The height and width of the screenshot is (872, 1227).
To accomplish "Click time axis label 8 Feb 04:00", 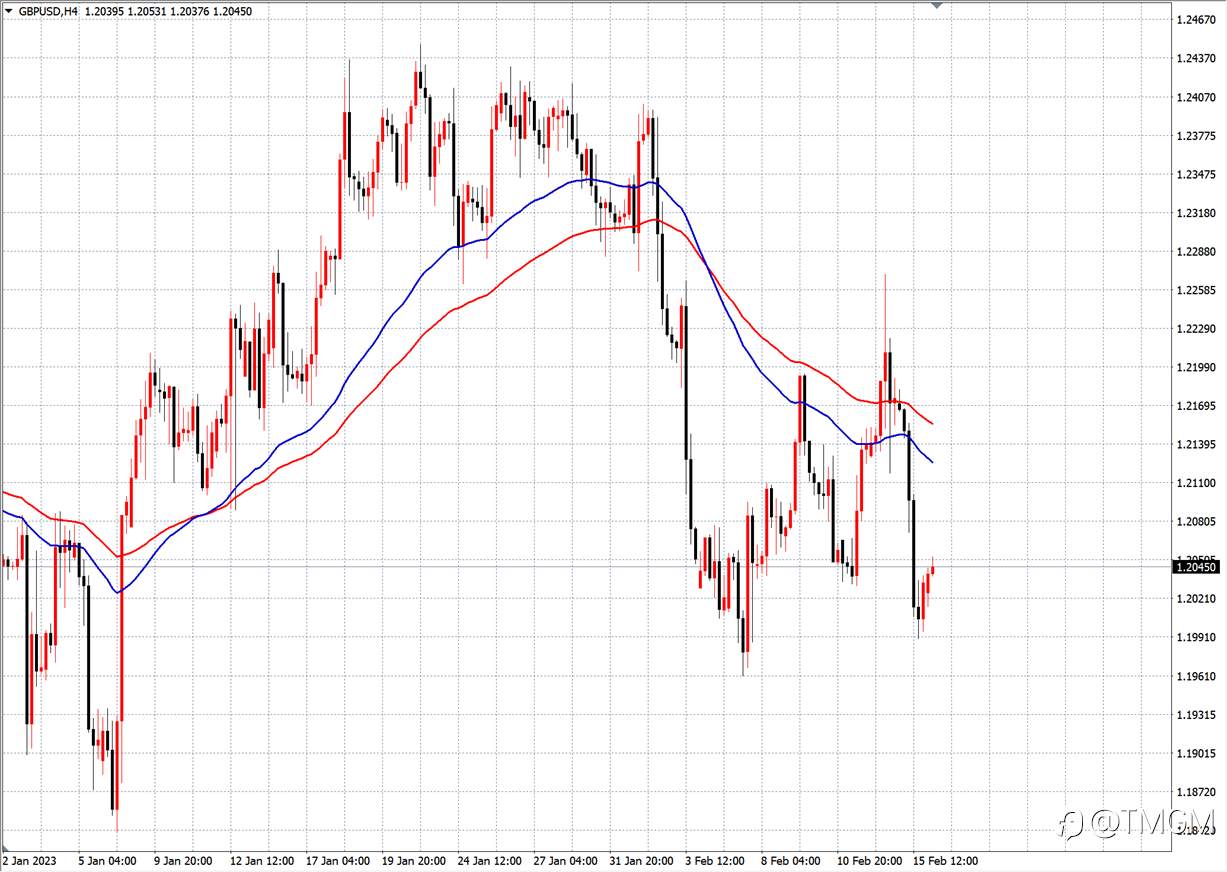I will tap(791, 860).
